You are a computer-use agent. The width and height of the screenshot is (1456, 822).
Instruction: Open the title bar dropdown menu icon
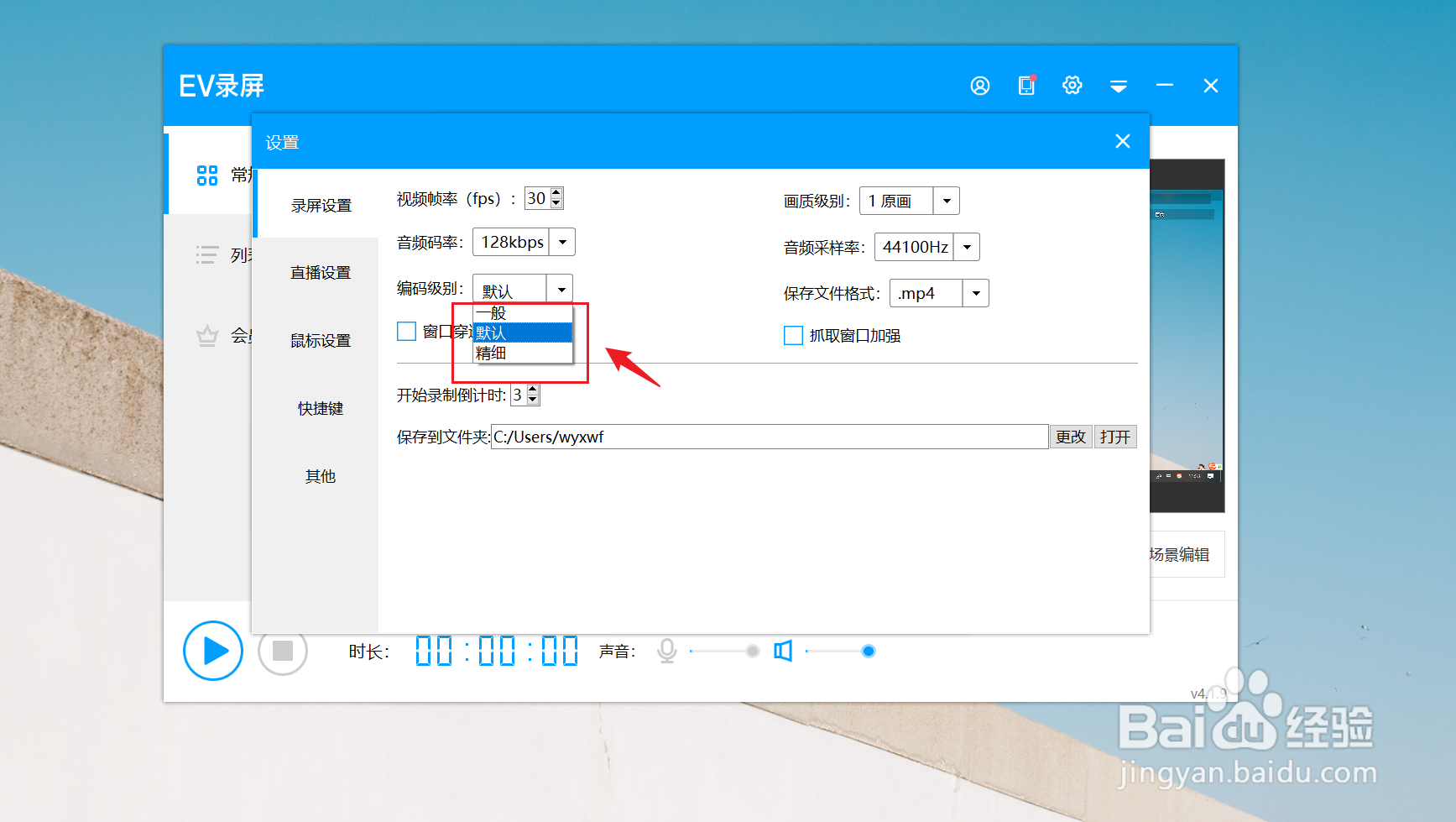[x=1119, y=86]
